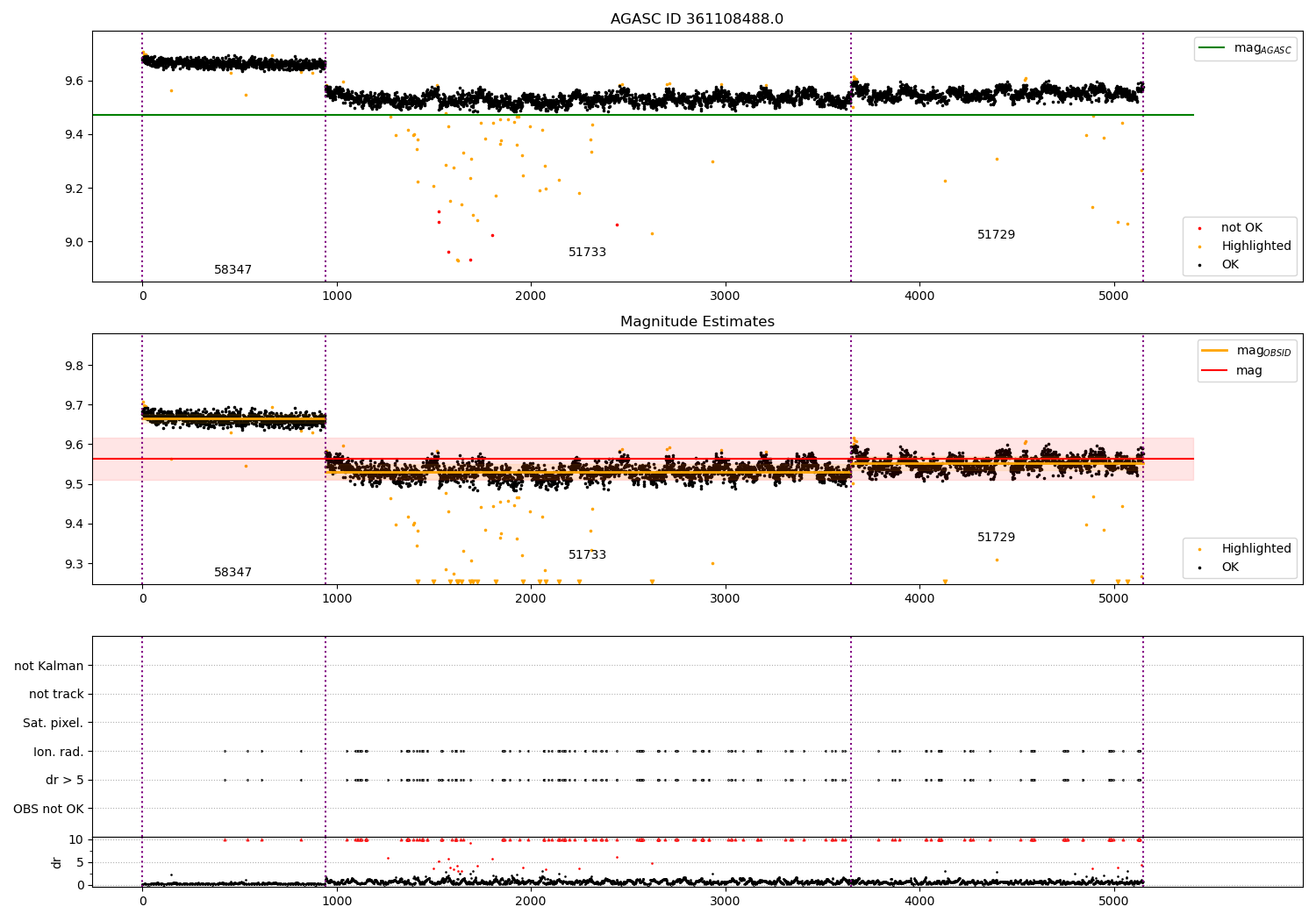Click the '51733' annotation in the top plot
This screenshot has width=1316, height=921.
click(x=587, y=253)
